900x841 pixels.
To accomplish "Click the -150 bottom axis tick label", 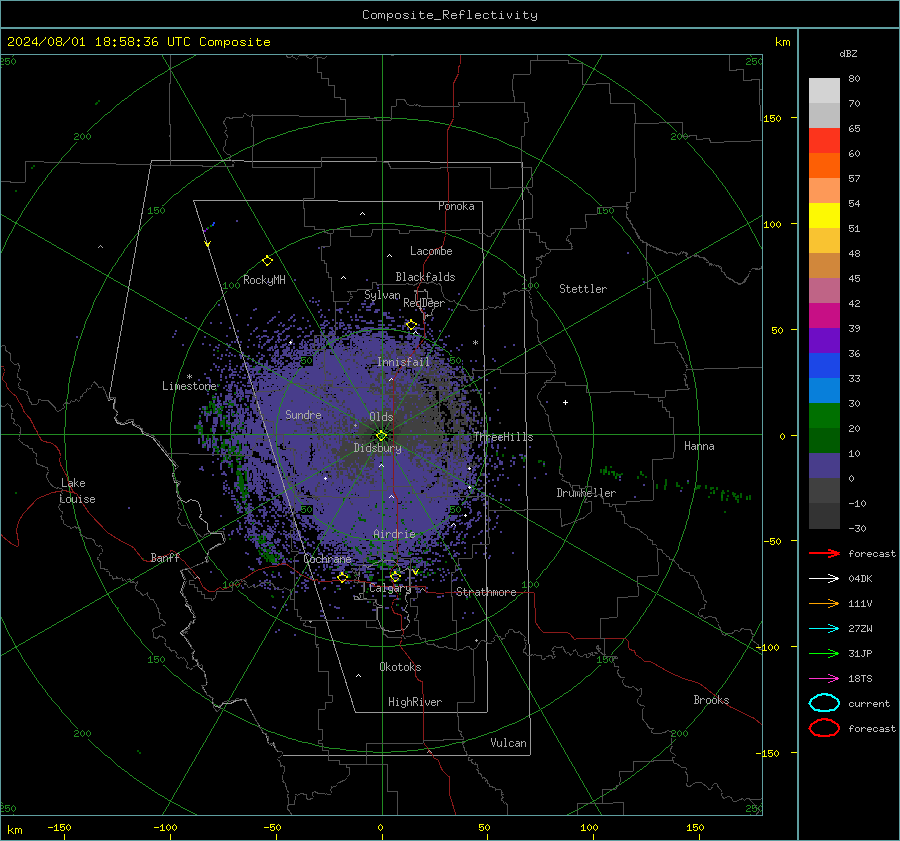I will pos(59,827).
